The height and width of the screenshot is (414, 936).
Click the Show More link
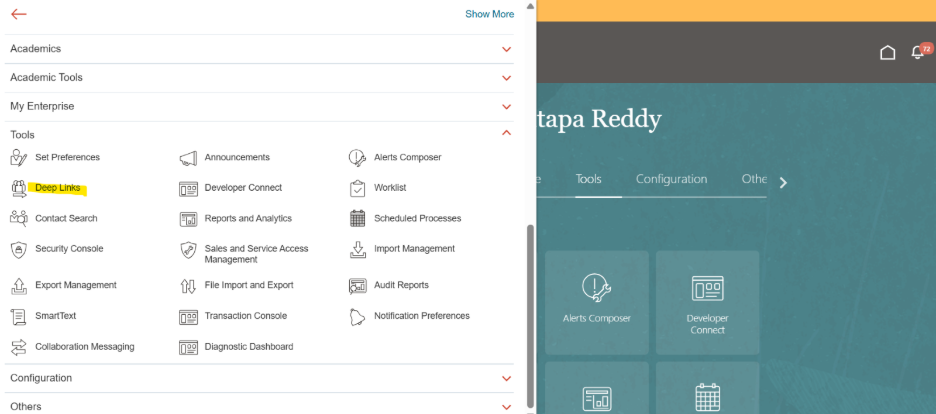(x=489, y=14)
